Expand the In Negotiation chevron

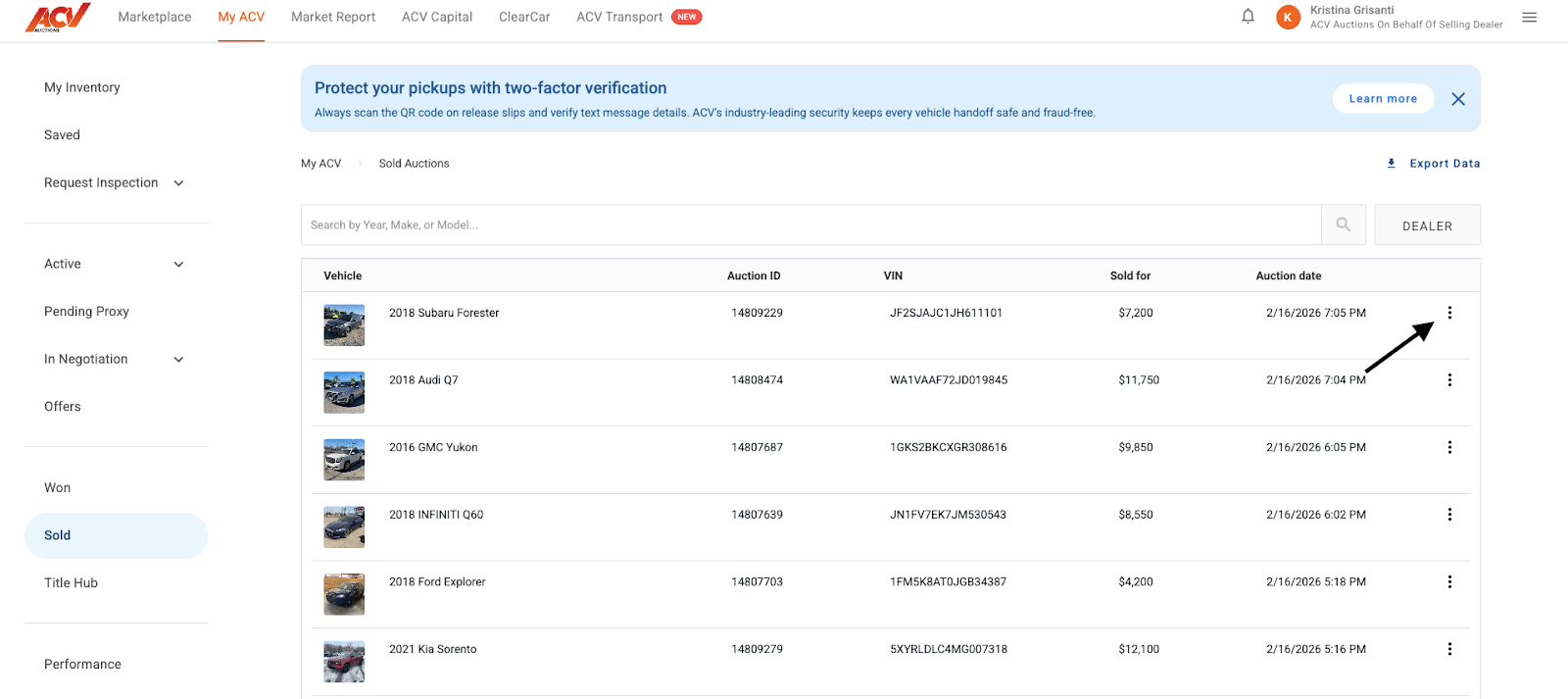coord(178,360)
